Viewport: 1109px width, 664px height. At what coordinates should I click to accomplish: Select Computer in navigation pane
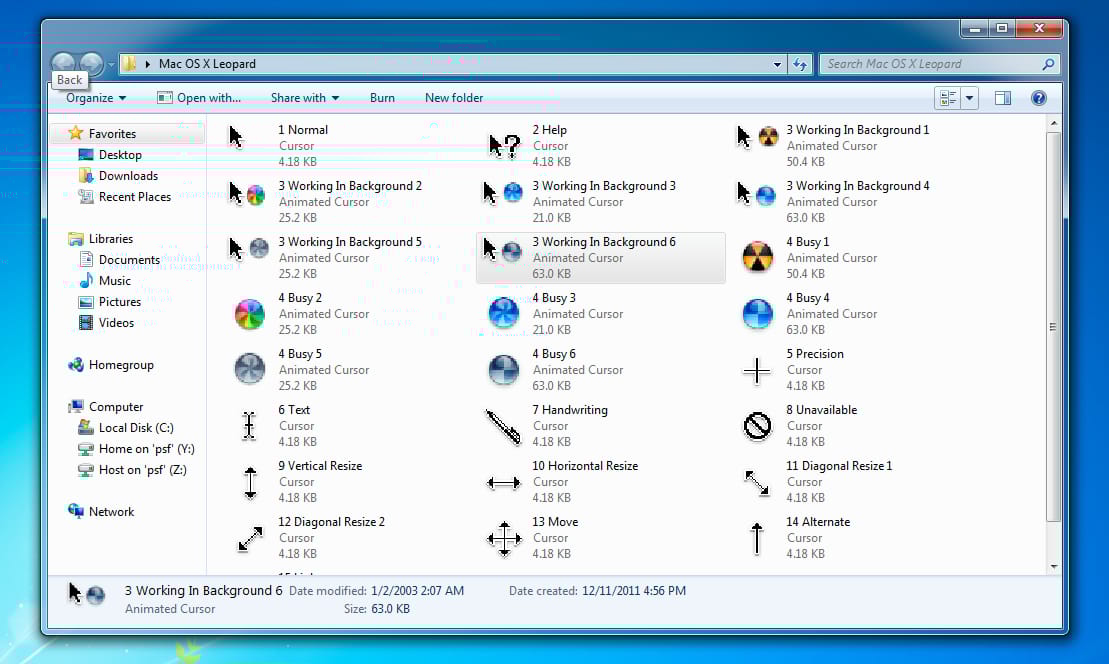(x=116, y=407)
